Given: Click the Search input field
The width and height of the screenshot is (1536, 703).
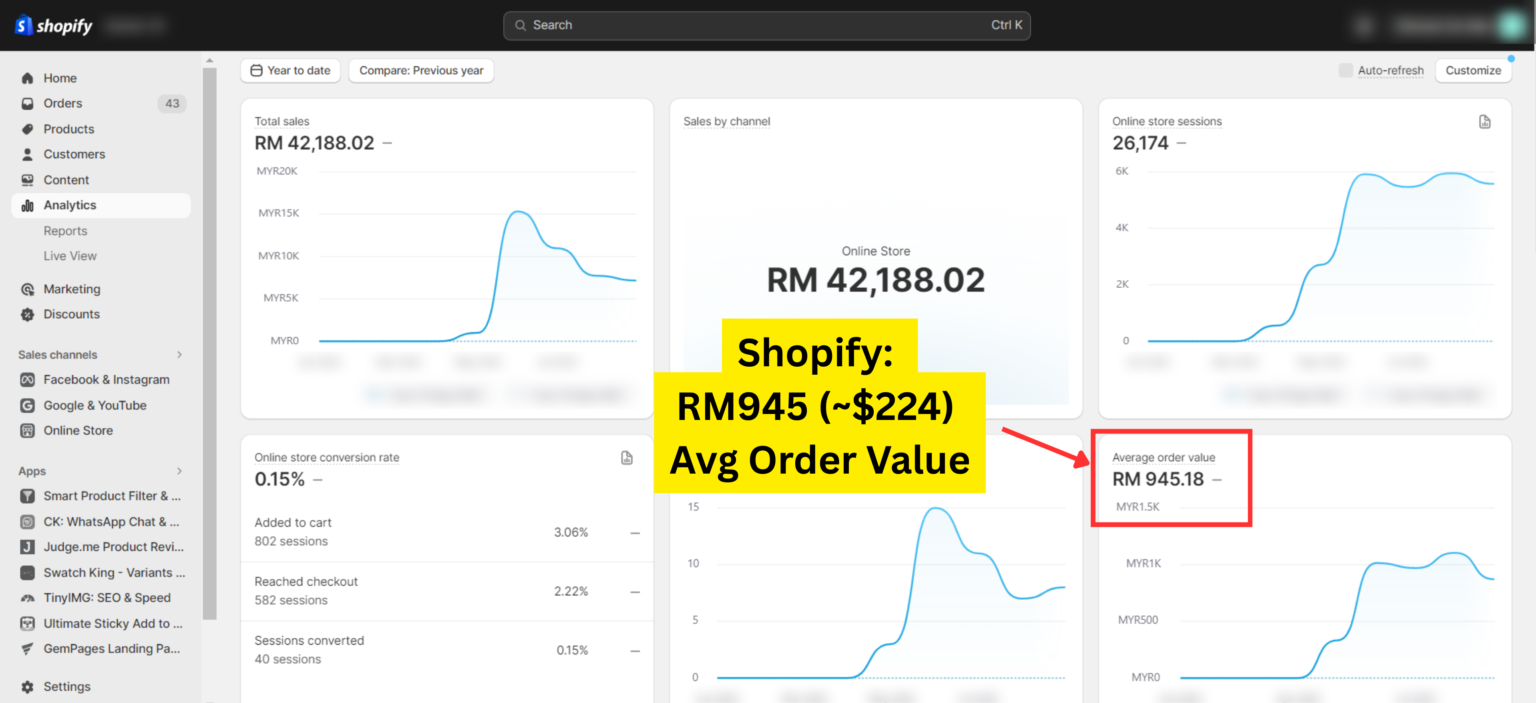Looking at the screenshot, I should pos(766,25).
